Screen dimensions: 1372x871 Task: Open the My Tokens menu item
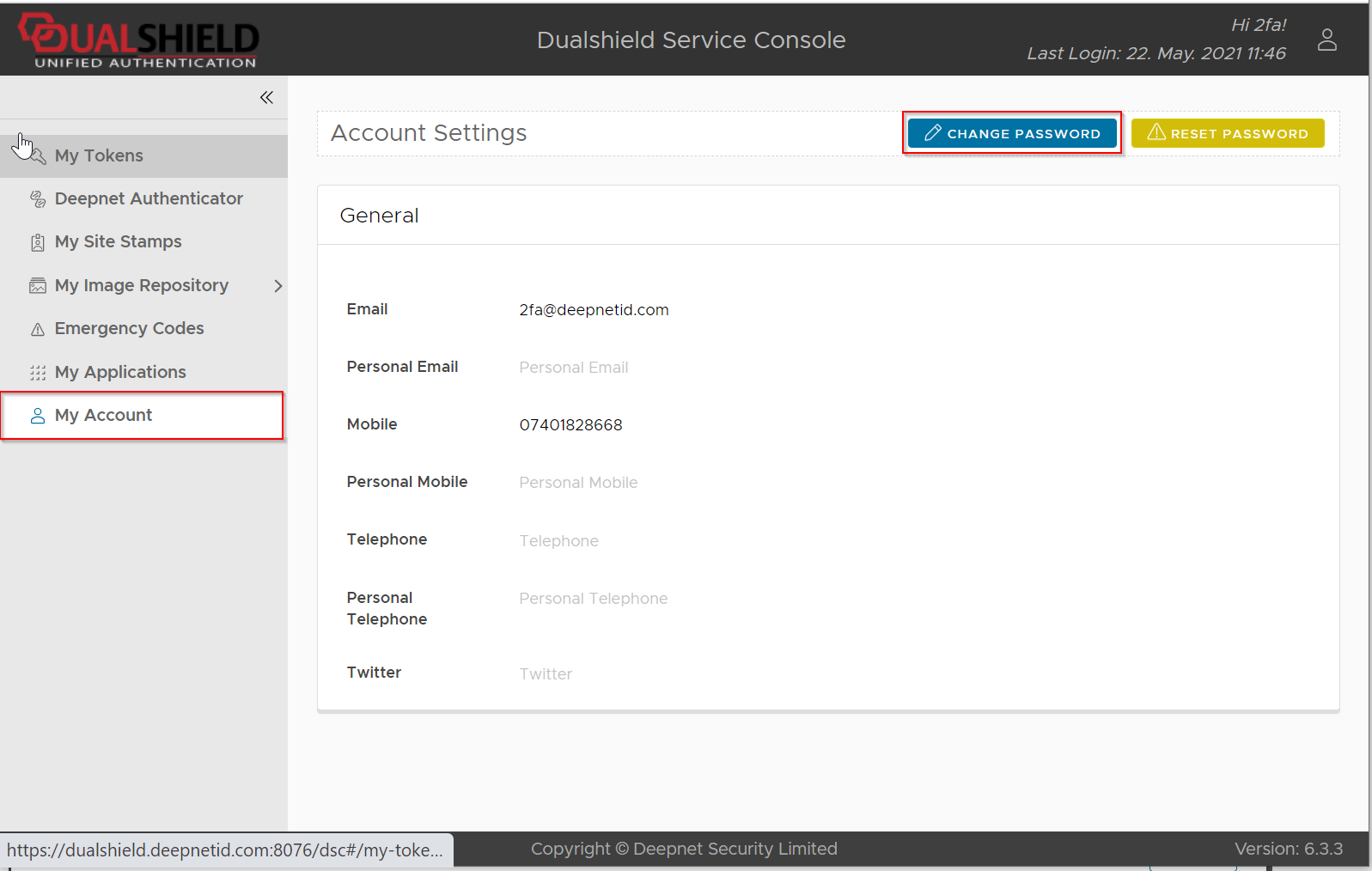(x=99, y=155)
